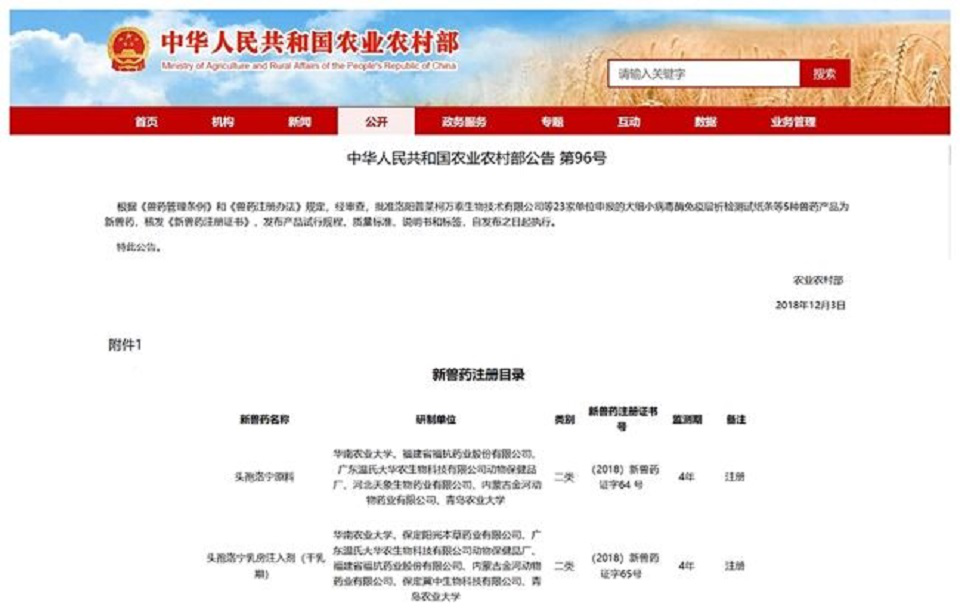
Task: Click the 公告 第96号 announcement heading
Action: (x=476, y=158)
